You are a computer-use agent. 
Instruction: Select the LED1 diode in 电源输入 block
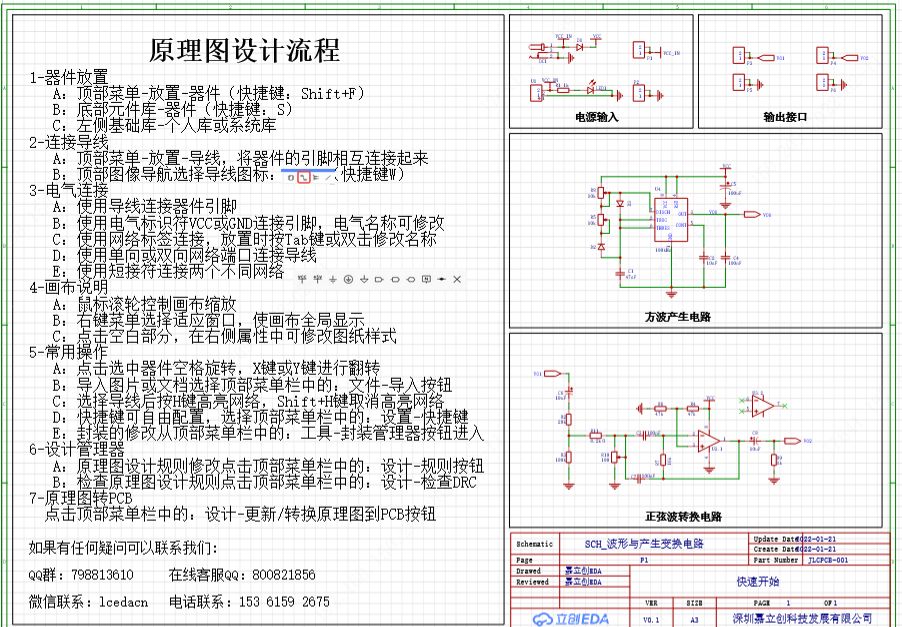click(591, 90)
